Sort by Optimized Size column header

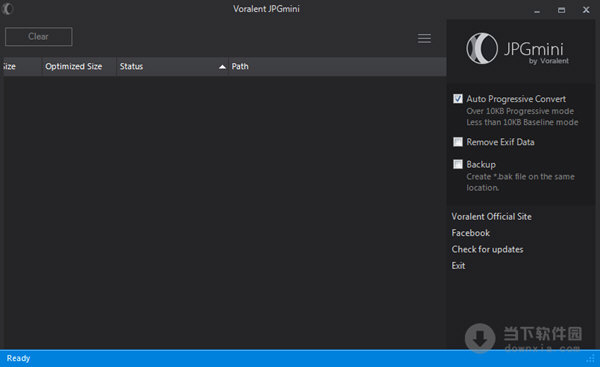[79, 67]
